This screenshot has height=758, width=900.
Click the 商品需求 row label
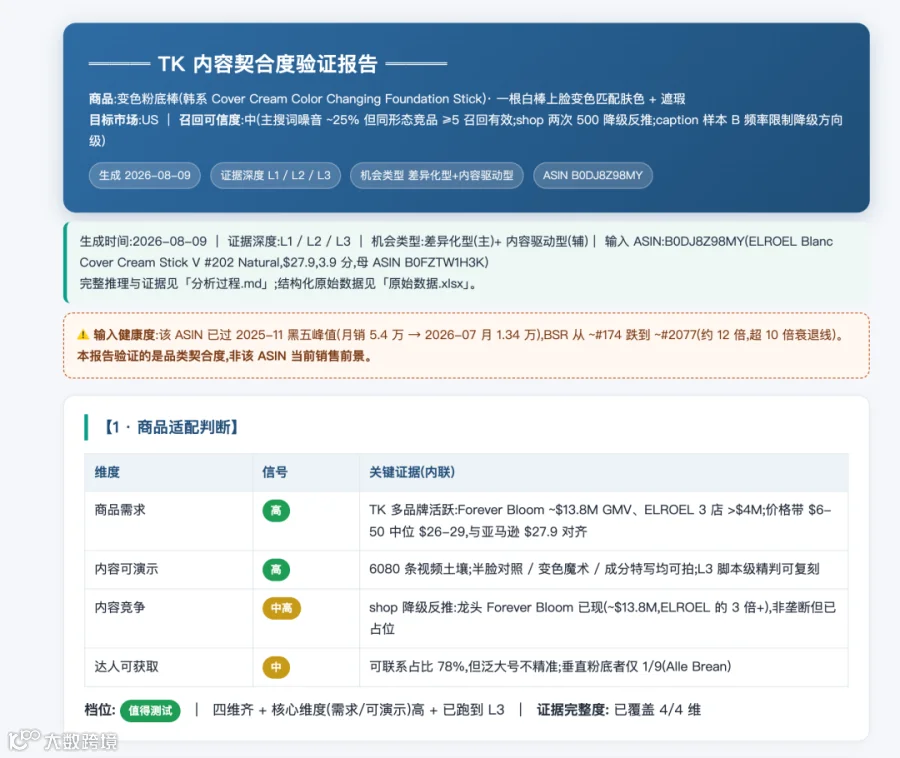pos(120,510)
